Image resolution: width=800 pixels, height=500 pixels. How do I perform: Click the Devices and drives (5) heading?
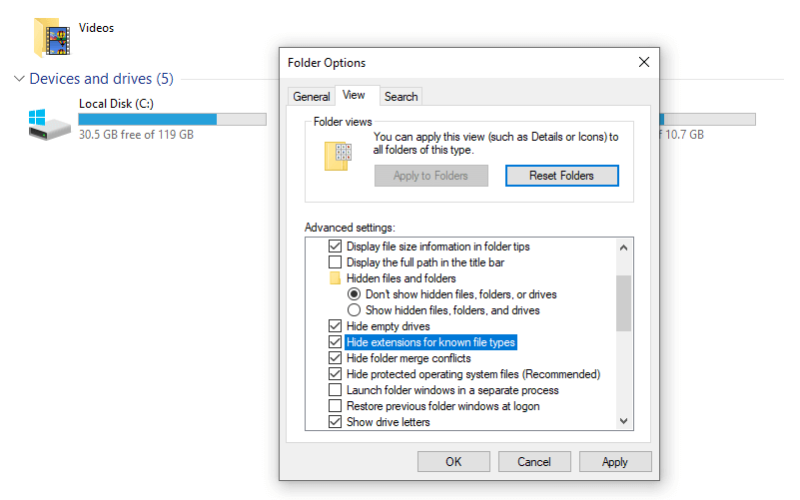coord(102,79)
